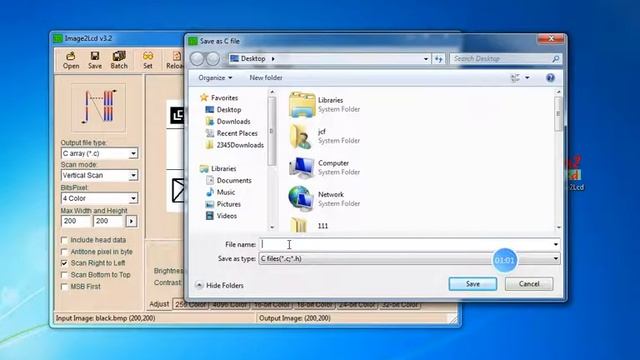Image resolution: width=640 pixels, height=360 pixels.
Task: Click the change view icon
Action: click(x=515, y=78)
